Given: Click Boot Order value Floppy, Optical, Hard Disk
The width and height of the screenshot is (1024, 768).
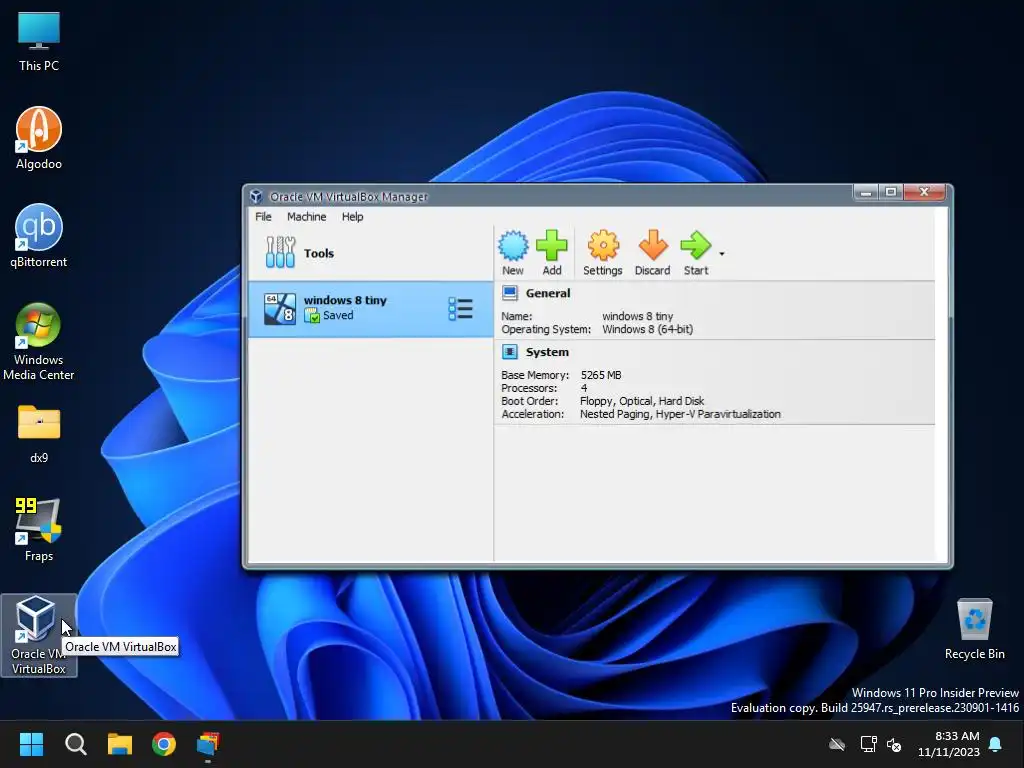Looking at the screenshot, I should 642,401.
